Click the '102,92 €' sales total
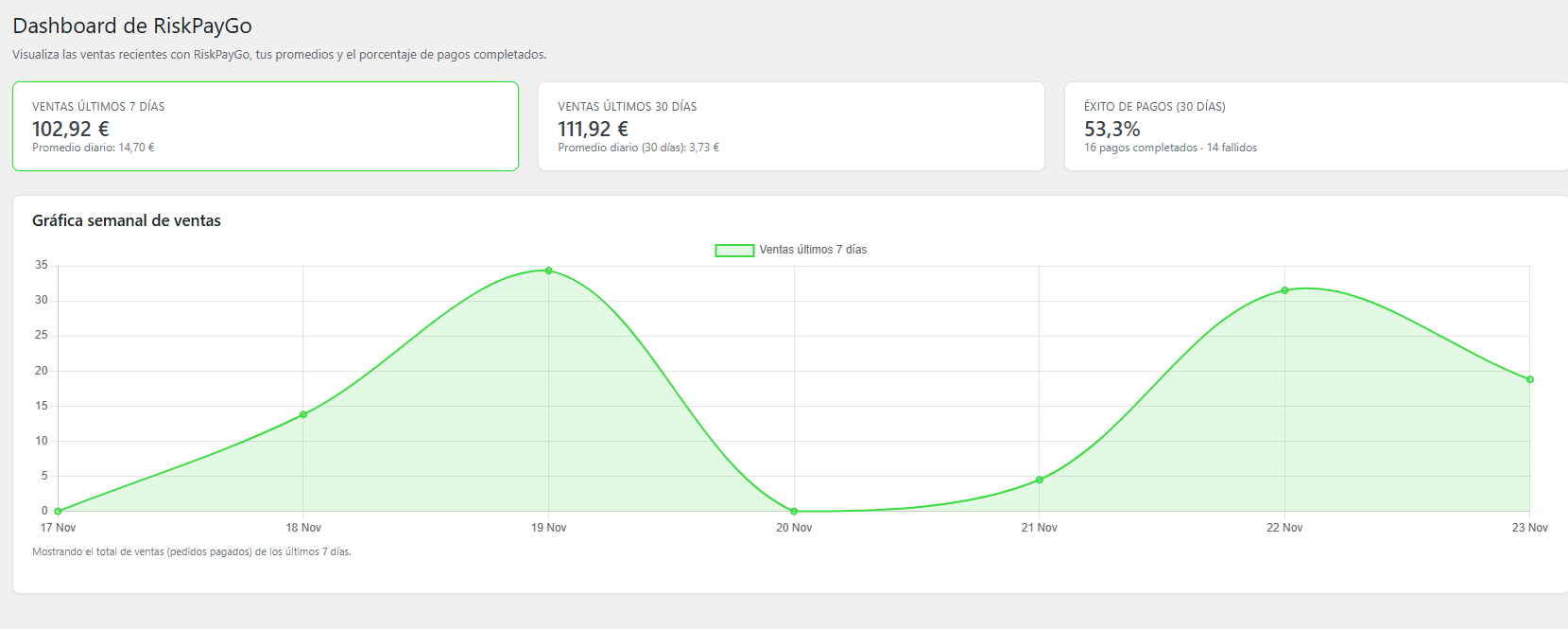This screenshot has height=629, width=1568. tap(71, 129)
